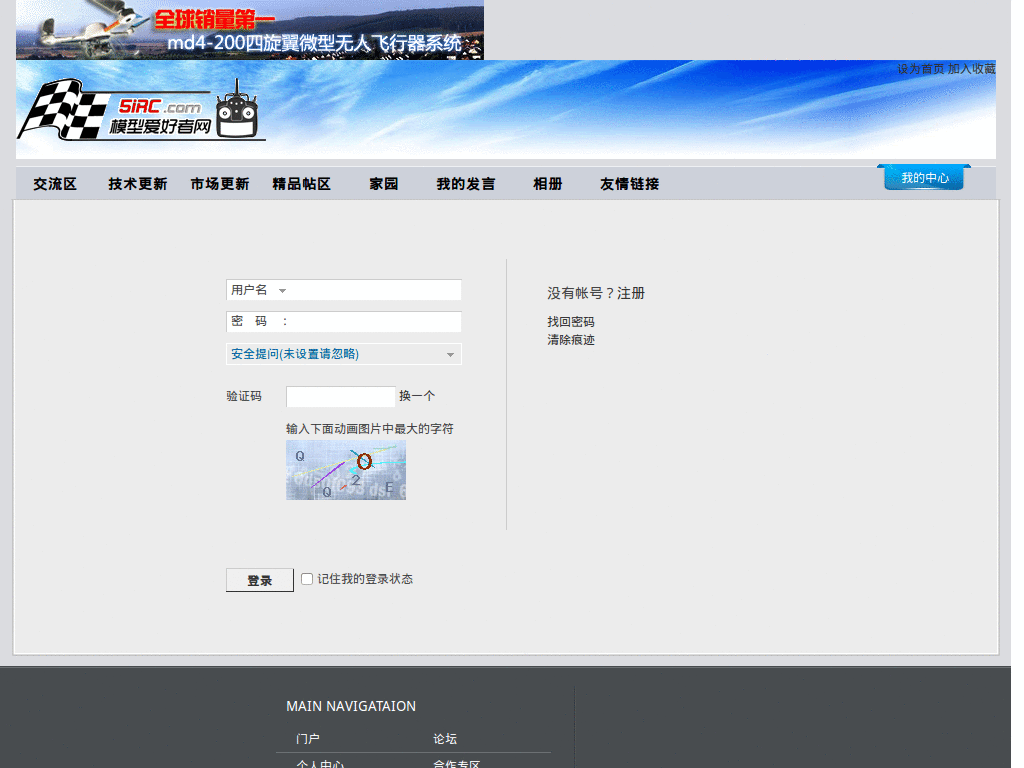Click the 注册 register link
The height and width of the screenshot is (768, 1024).
point(631,293)
